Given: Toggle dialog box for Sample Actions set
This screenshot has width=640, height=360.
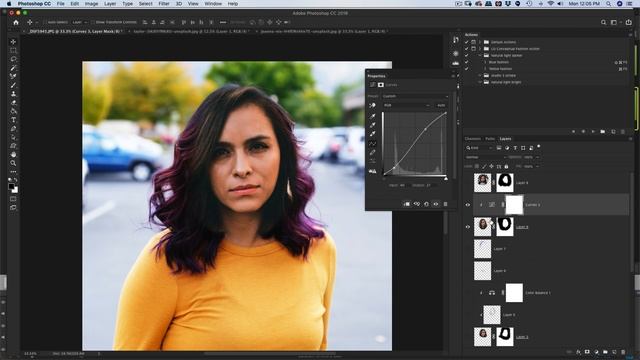Looking at the screenshot, I should [473, 42].
